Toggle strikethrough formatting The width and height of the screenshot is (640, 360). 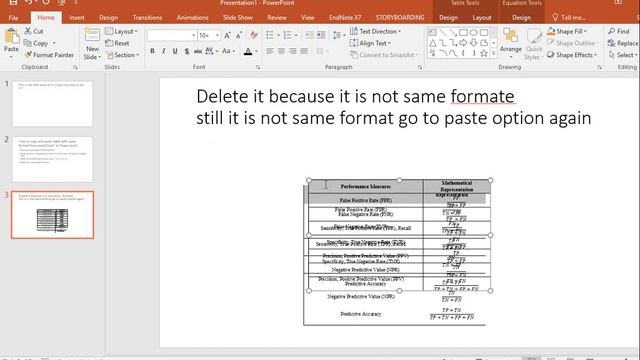(198, 51)
